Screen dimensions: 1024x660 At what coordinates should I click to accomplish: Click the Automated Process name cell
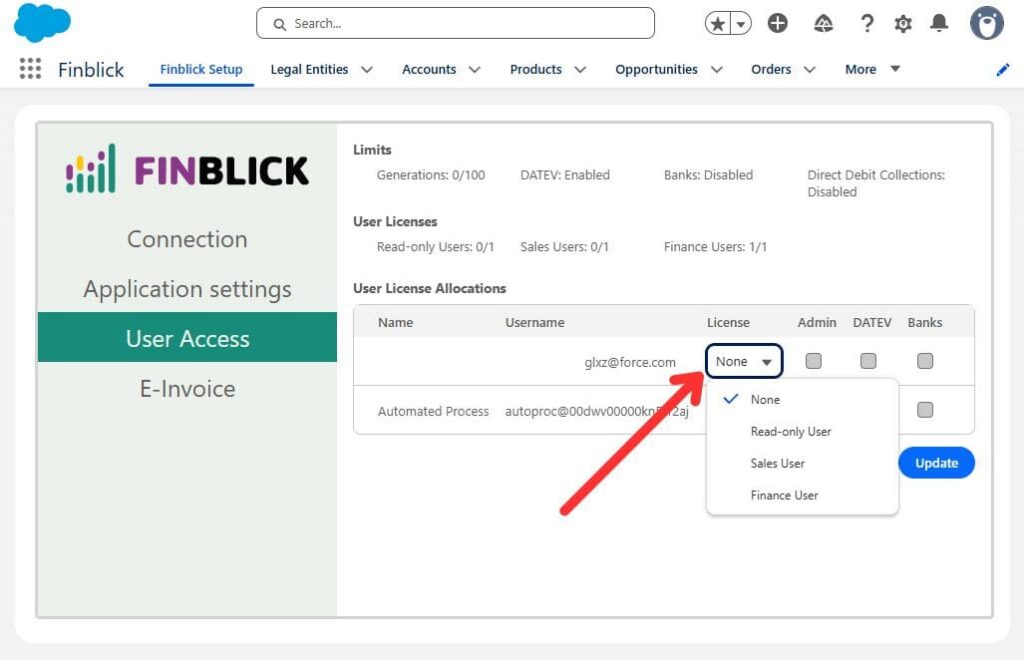(x=433, y=411)
